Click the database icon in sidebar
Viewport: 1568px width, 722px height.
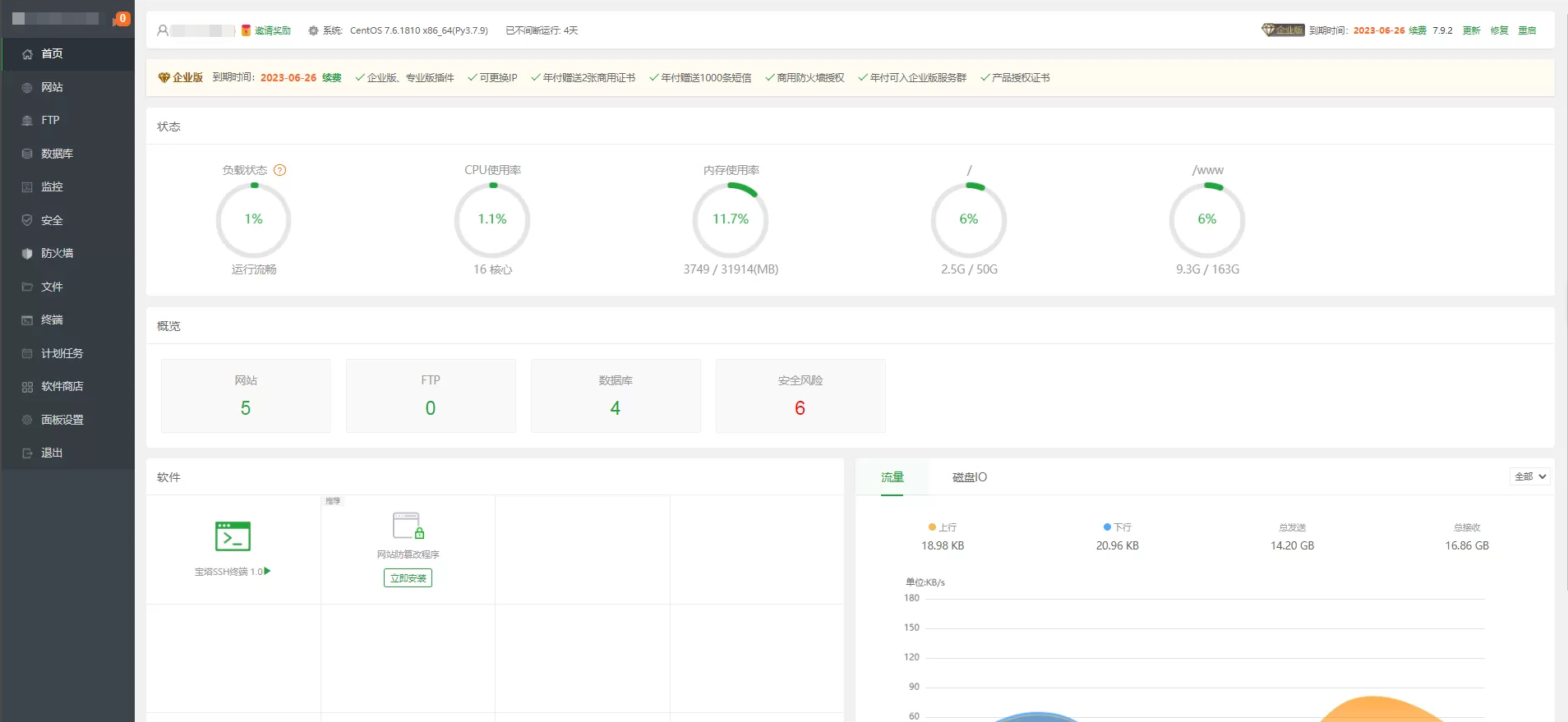(27, 154)
